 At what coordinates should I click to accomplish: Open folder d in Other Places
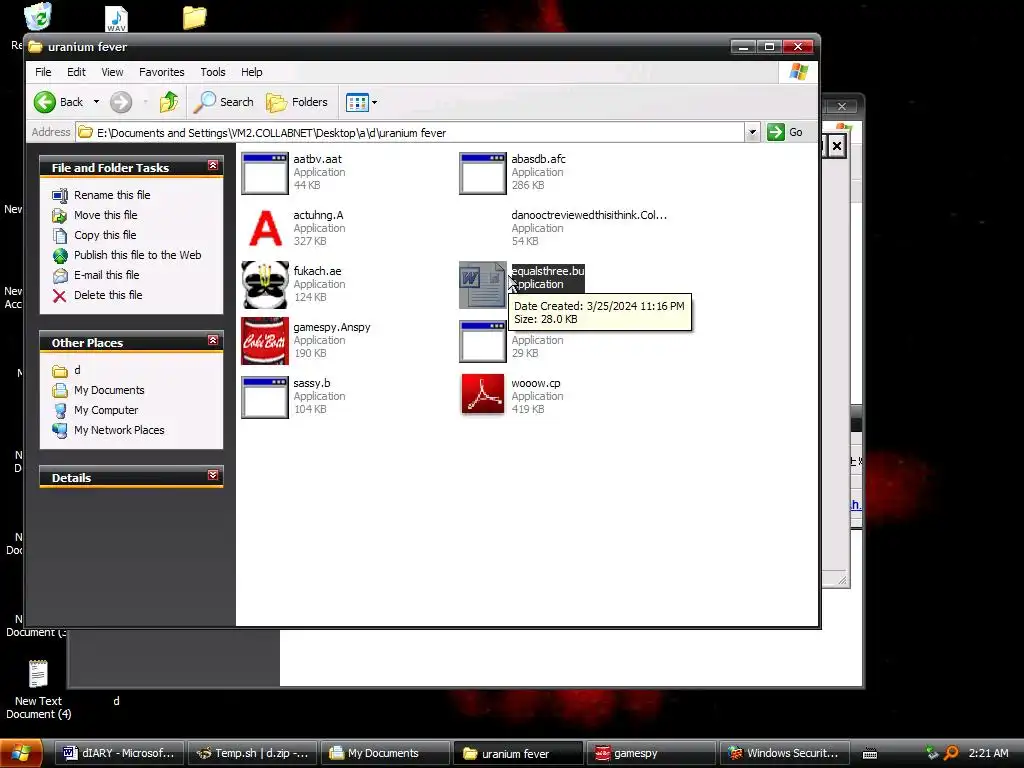77,370
